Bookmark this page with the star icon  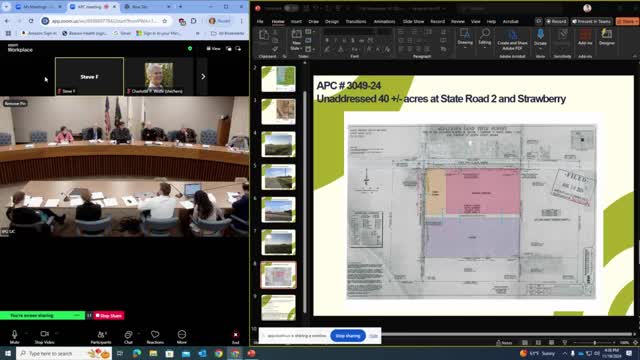164,21
